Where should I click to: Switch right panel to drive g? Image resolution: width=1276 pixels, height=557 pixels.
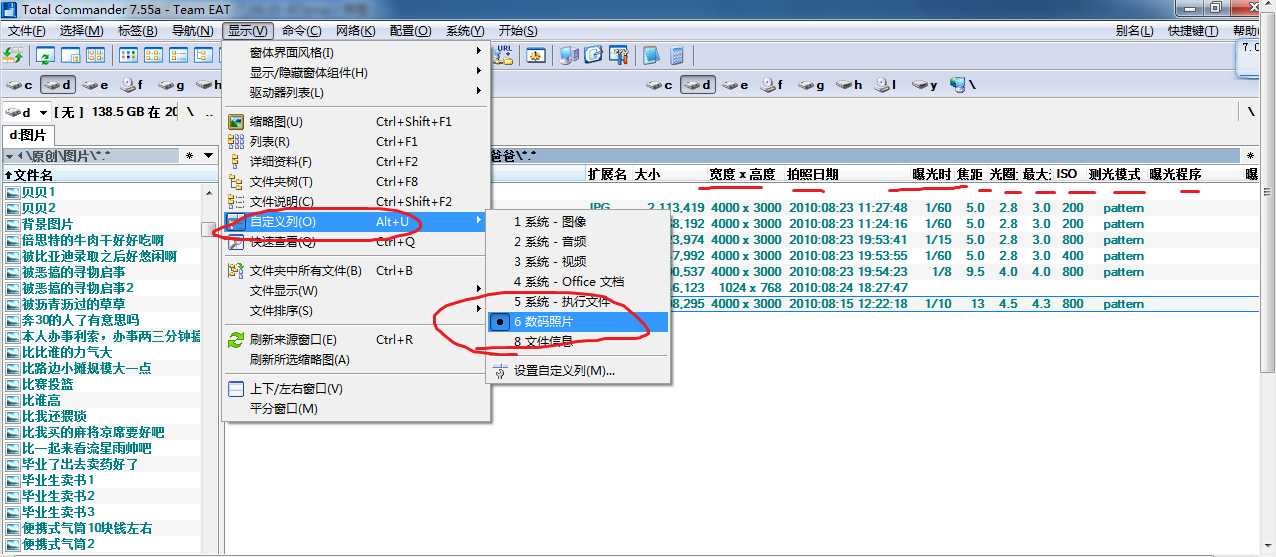click(811, 85)
